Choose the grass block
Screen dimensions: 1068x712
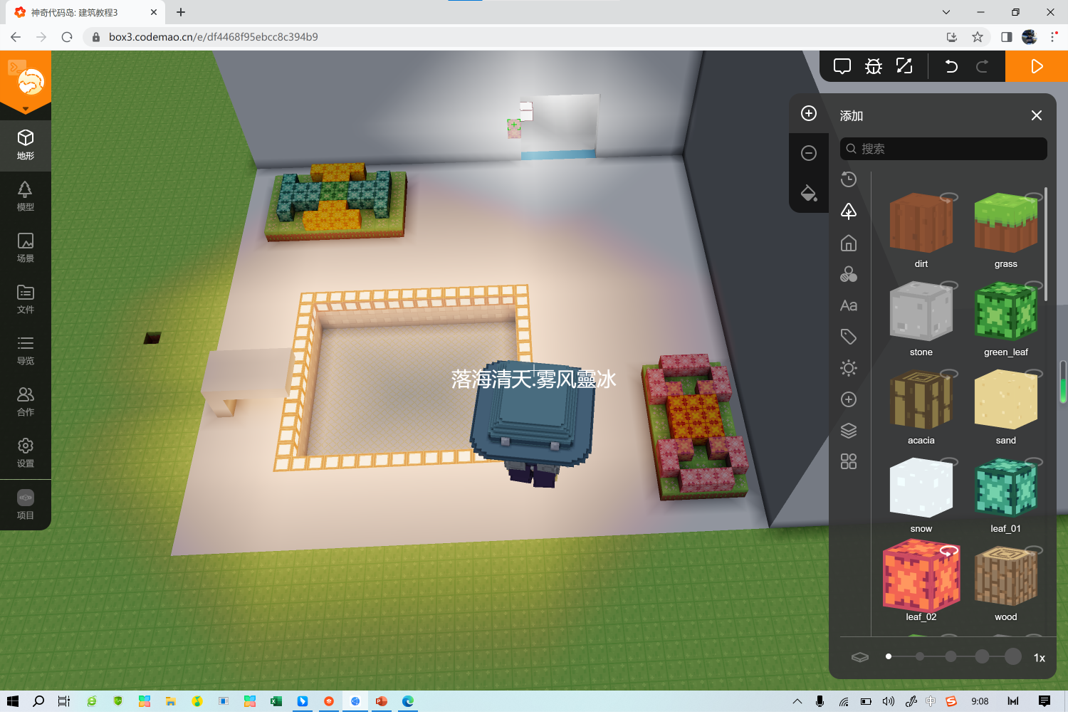point(1005,223)
